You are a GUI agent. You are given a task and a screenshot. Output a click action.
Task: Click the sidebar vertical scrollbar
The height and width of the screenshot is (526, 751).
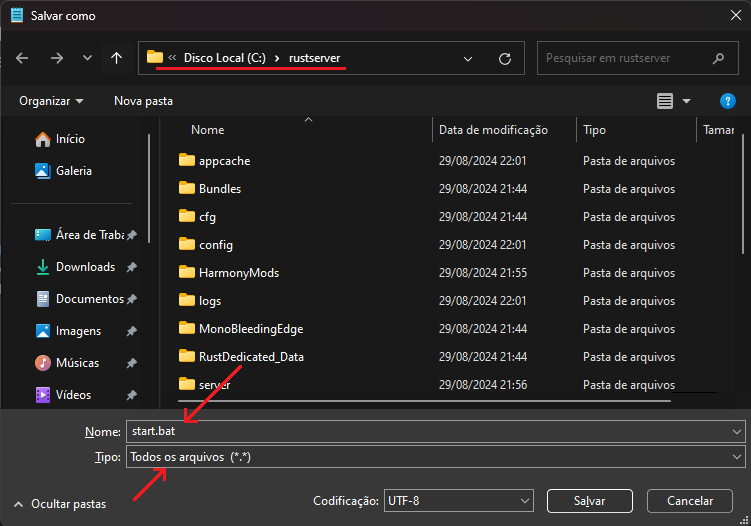click(x=149, y=188)
